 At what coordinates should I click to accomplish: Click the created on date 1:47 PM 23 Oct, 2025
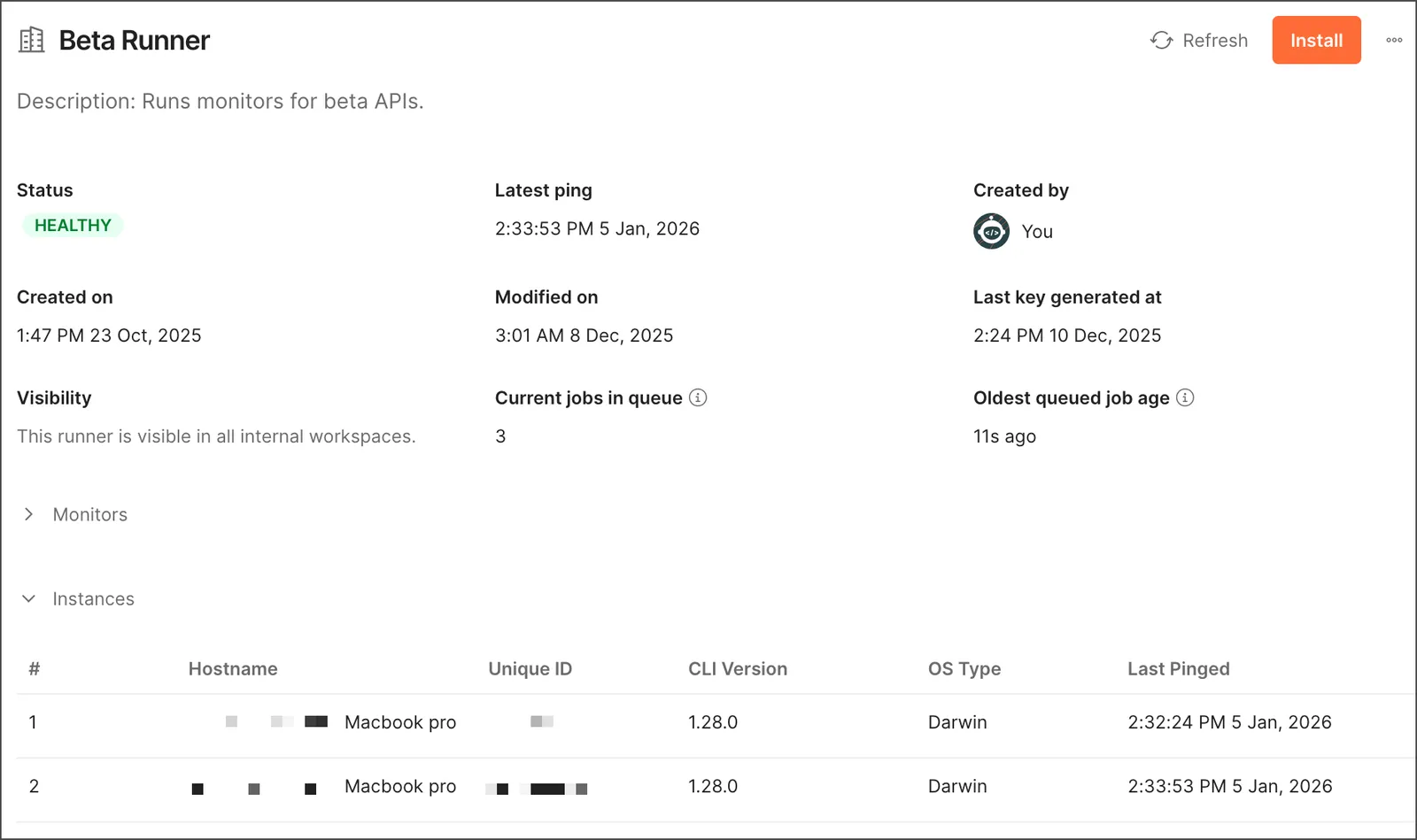pos(109,335)
